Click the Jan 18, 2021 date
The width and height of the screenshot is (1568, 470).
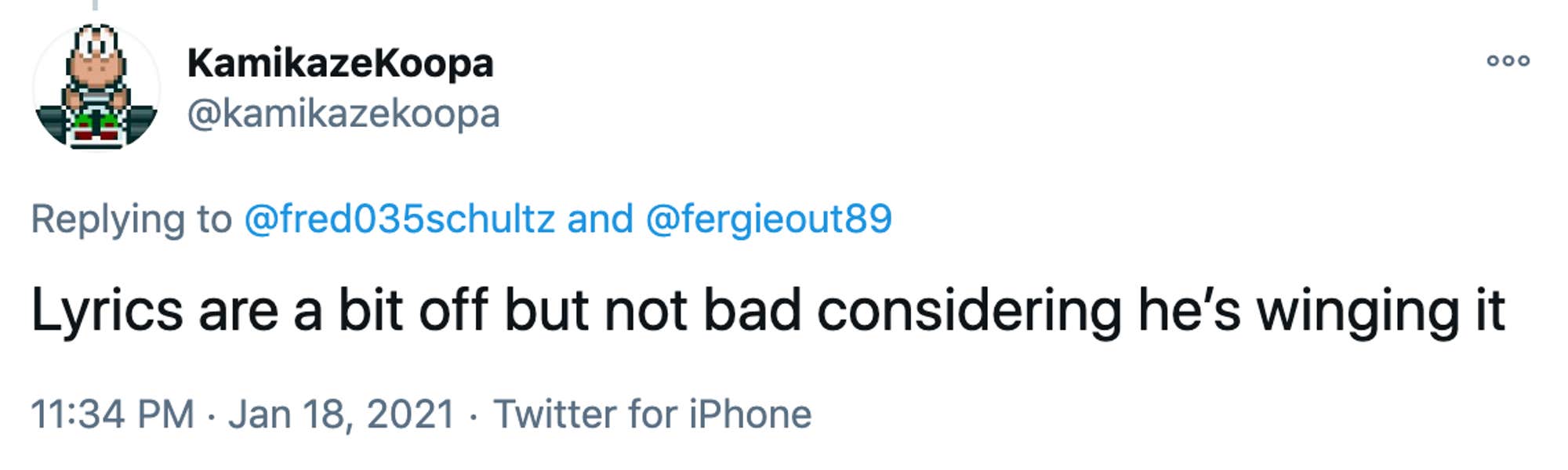(x=341, y=414)
